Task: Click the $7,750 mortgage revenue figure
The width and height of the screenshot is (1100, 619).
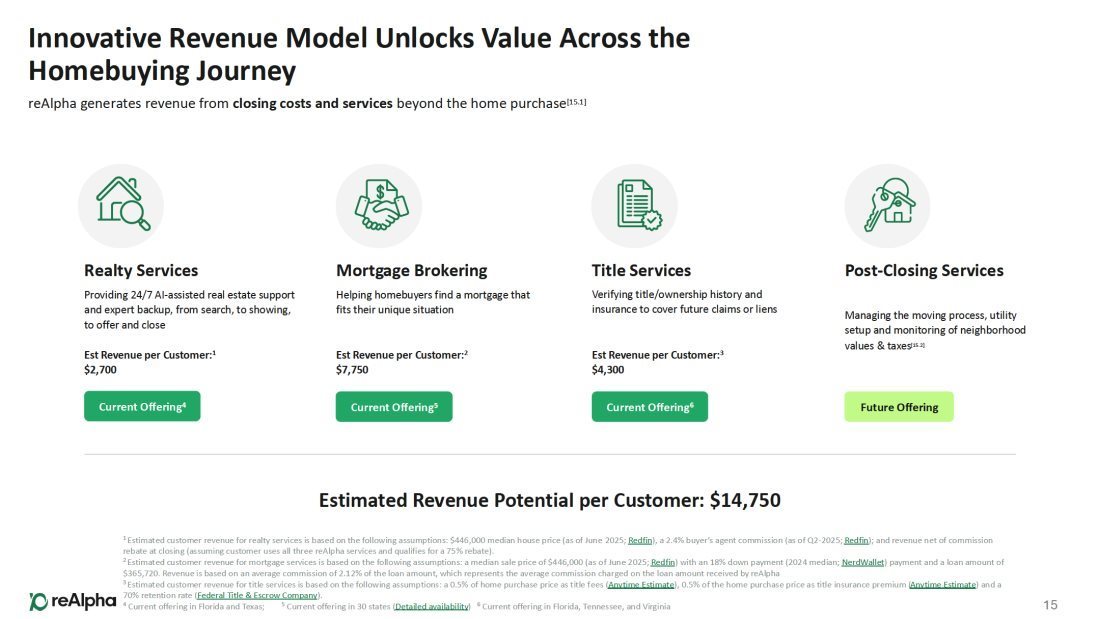Action: click(x=352, y=369)
